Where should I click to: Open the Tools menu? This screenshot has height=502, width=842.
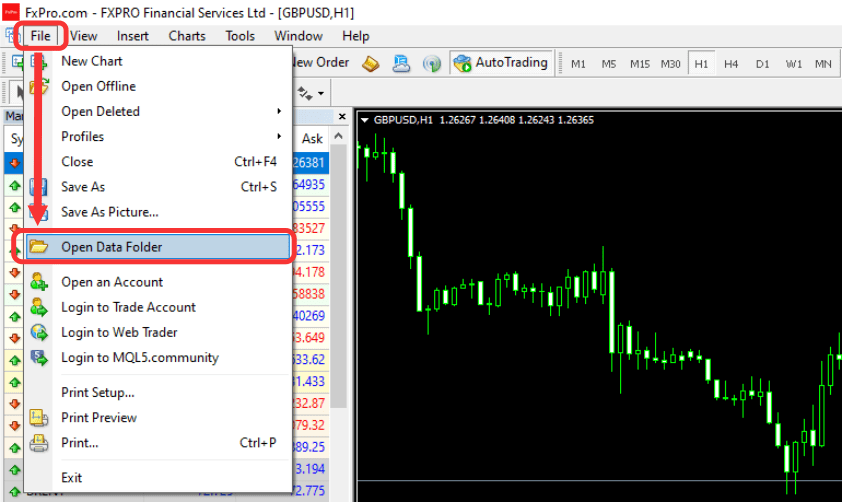(x=240, y=36)
